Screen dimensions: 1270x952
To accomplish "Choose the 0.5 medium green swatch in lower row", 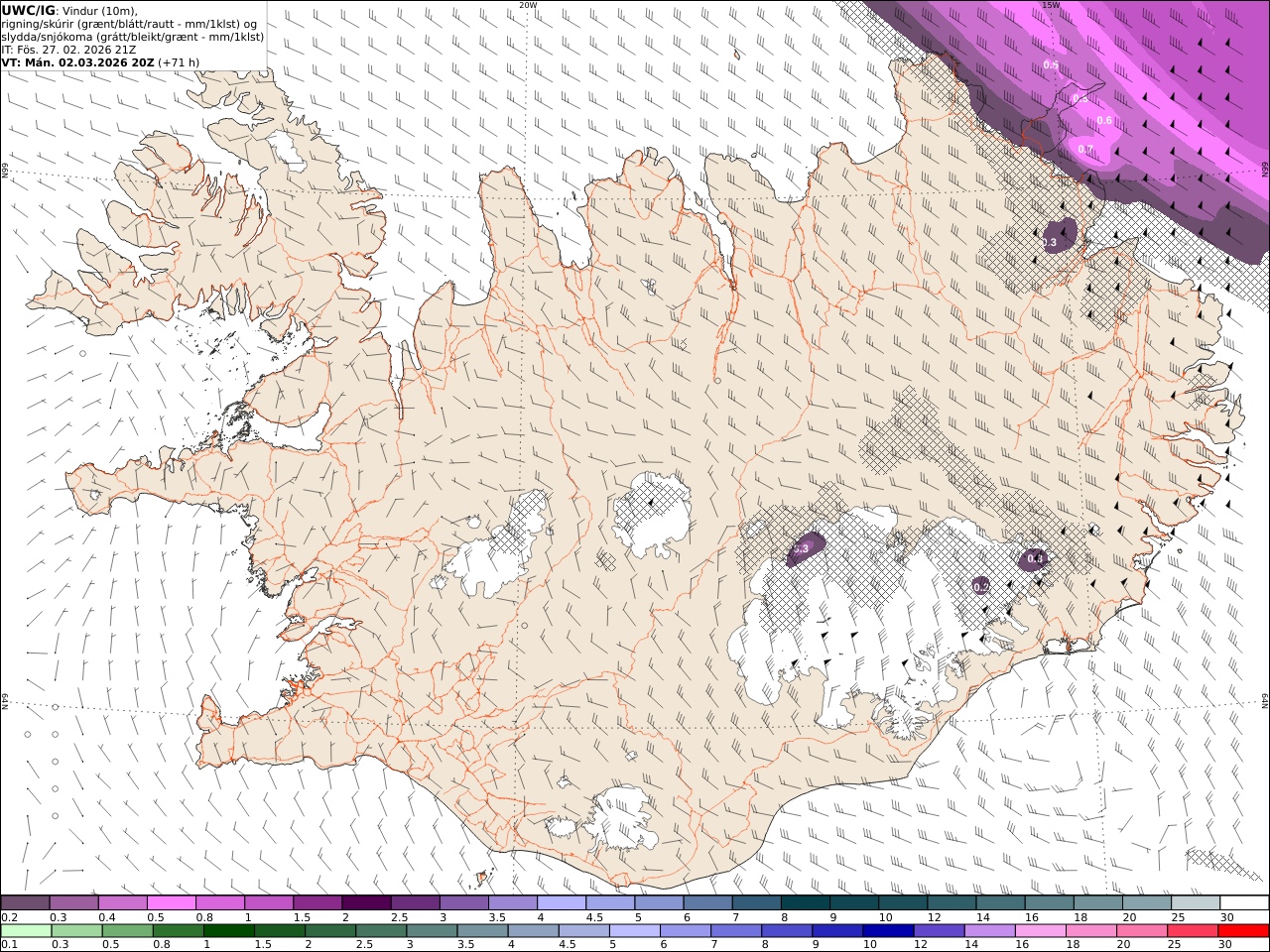I will click(127, 930).
